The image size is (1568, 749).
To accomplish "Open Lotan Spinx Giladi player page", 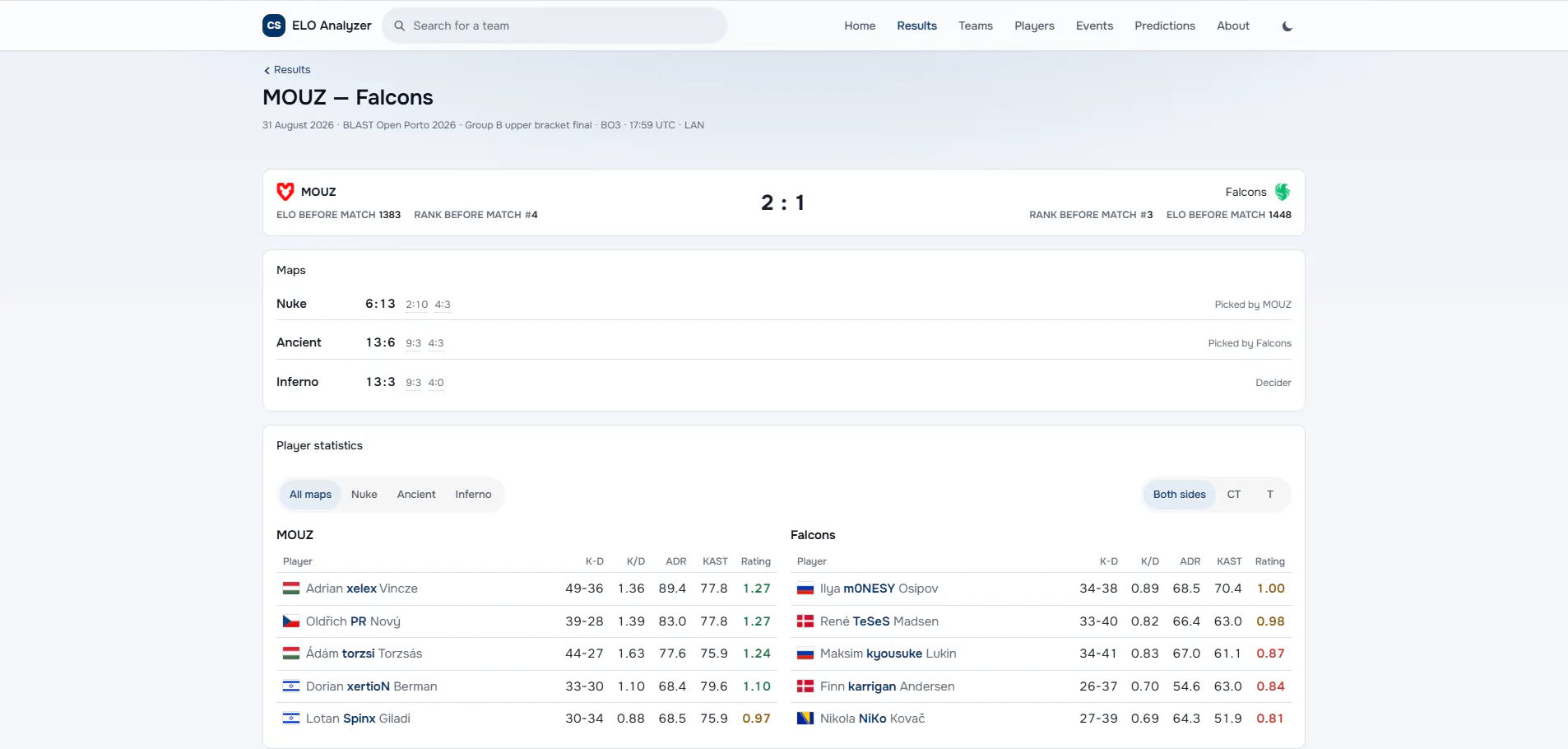I will [x=358, y=719].
